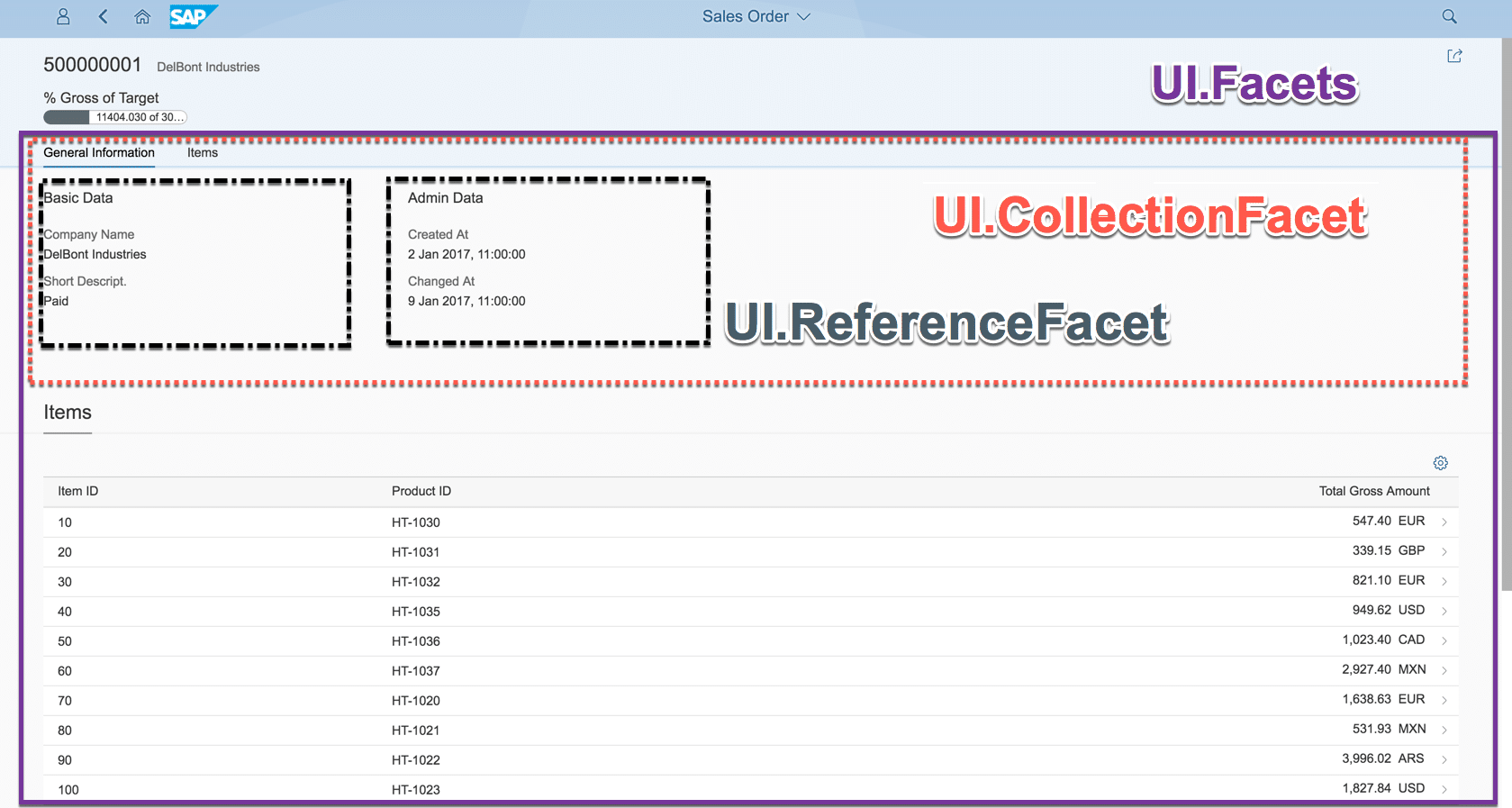Click the SAP logo

192,16
